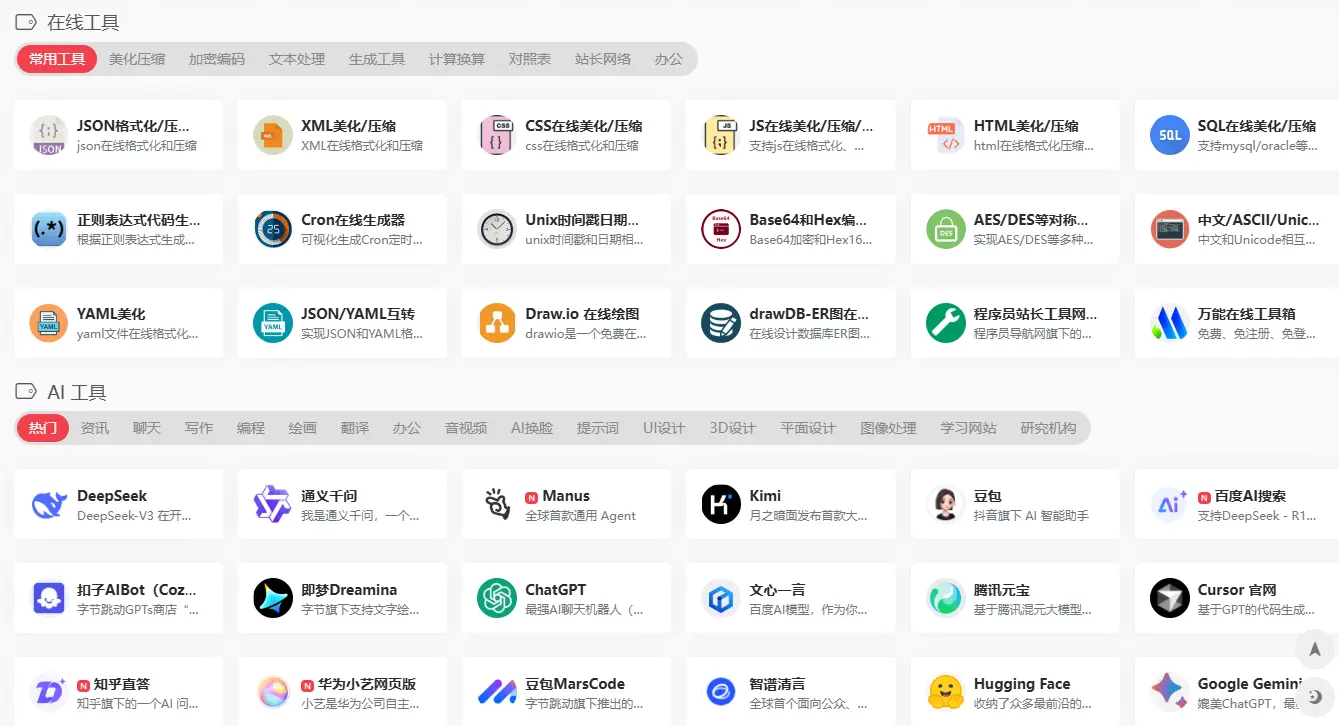Click the SQL在线美化/压缩 icon
This screenshot has height=726, width=1339.
(x=1169, y=135)
